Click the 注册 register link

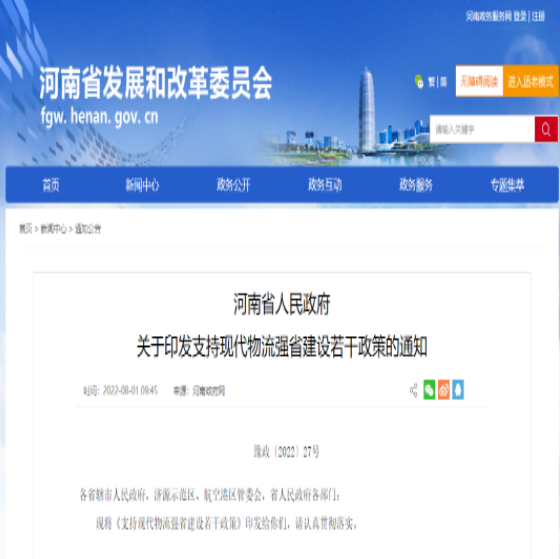tap(538, 16)
